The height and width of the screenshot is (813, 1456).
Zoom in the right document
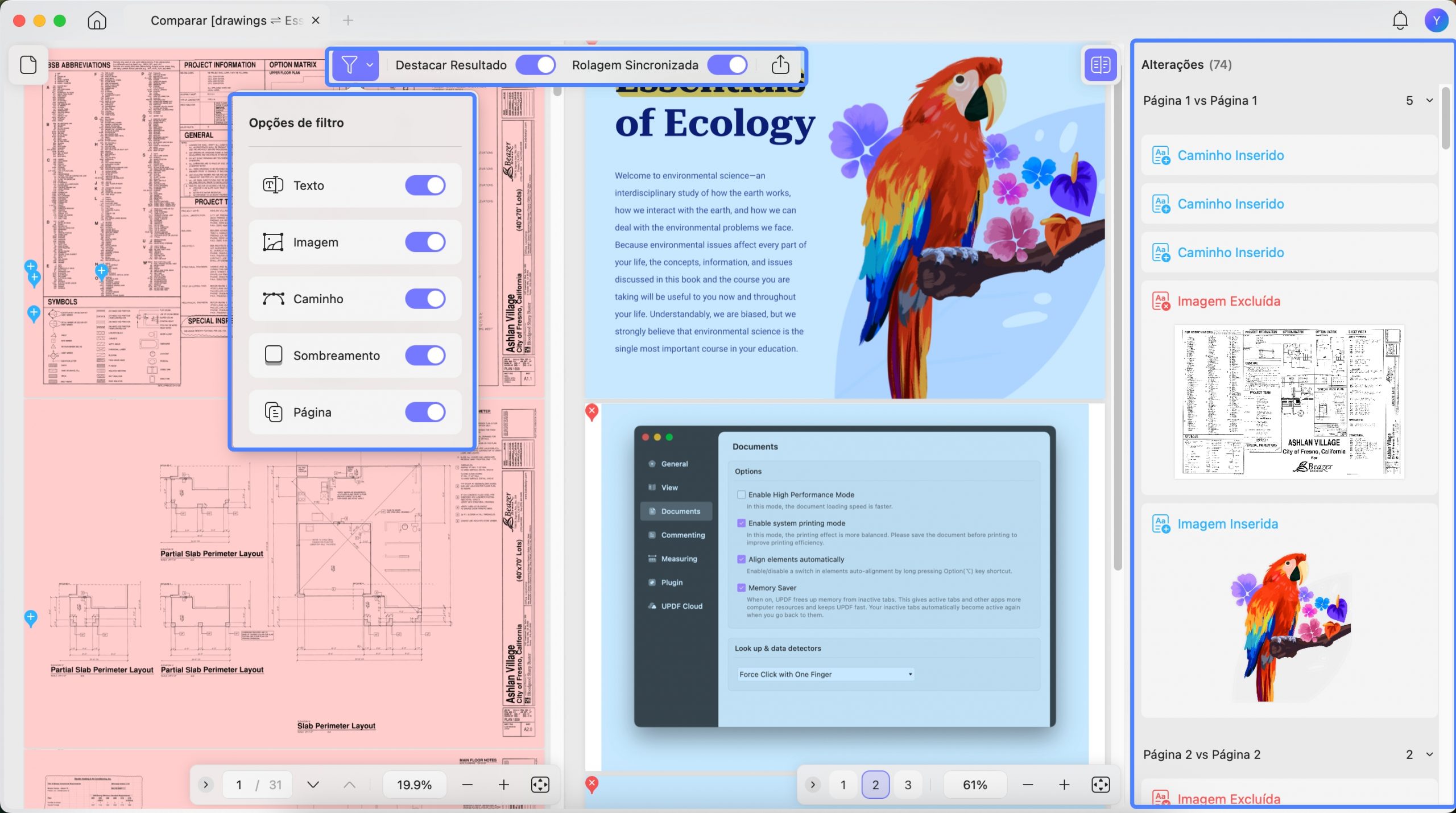1064,785
